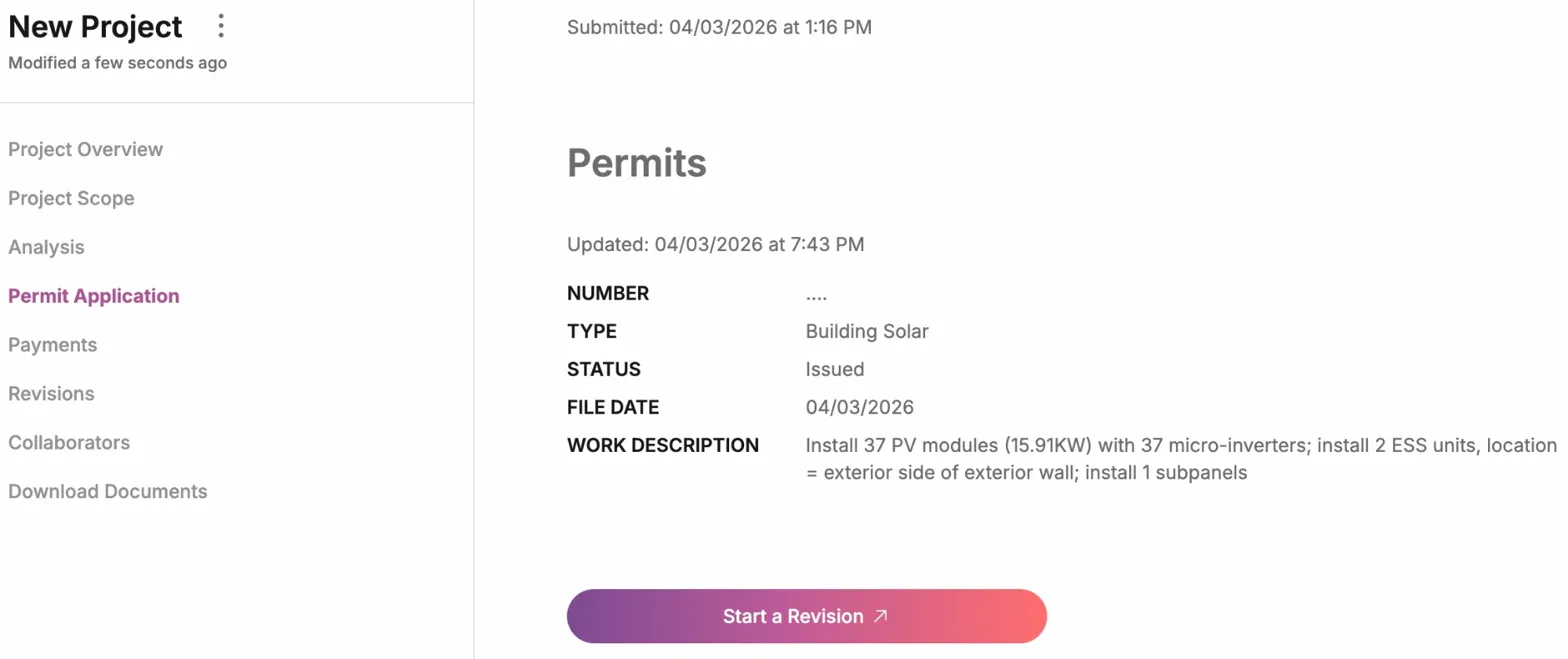Click the Updated timestamp above the permit details
Screen dimensions: 1568x659
[x=715, y=243]
